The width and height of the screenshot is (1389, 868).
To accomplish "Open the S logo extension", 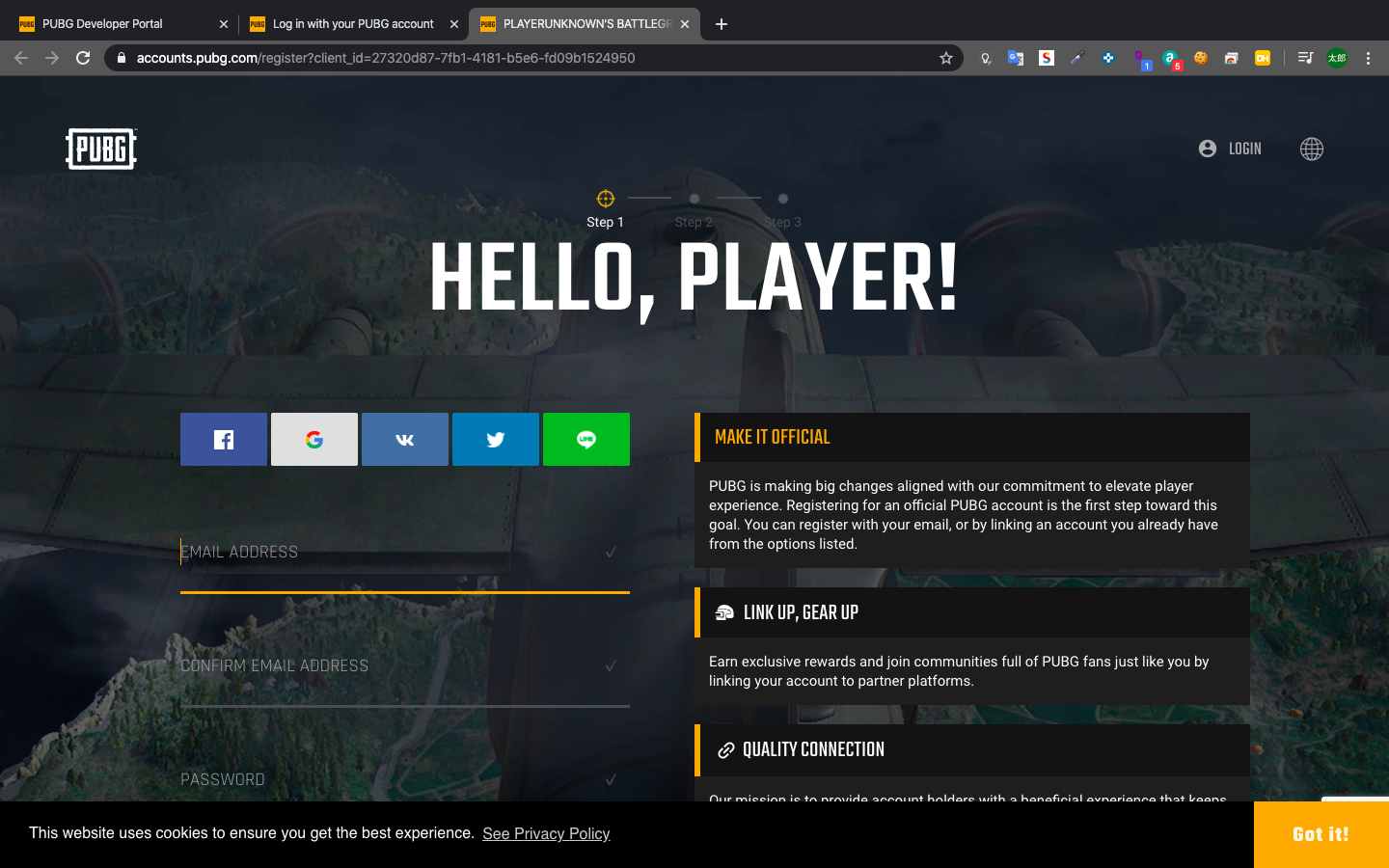I will point(1047,58).
